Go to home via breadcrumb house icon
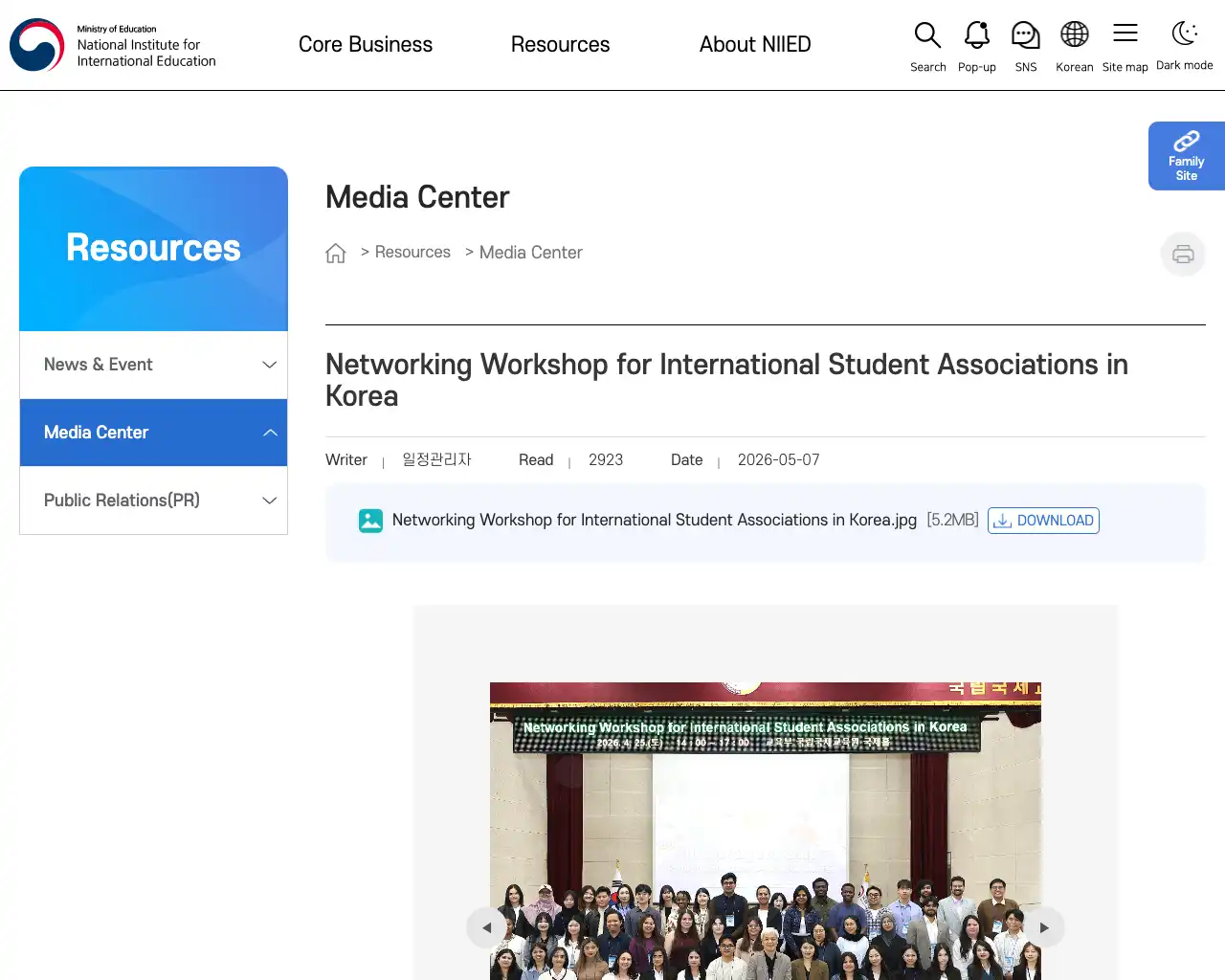 click(x=336, y=253)
